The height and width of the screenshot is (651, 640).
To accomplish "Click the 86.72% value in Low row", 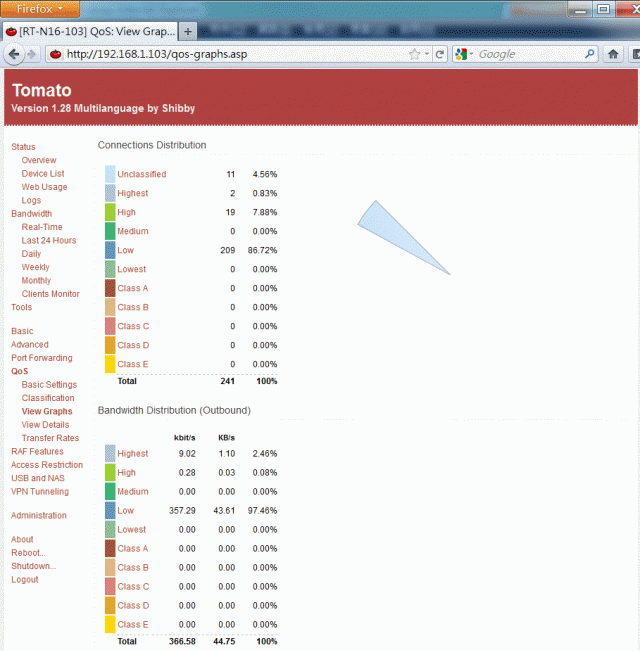I will (x=262, y=250).
